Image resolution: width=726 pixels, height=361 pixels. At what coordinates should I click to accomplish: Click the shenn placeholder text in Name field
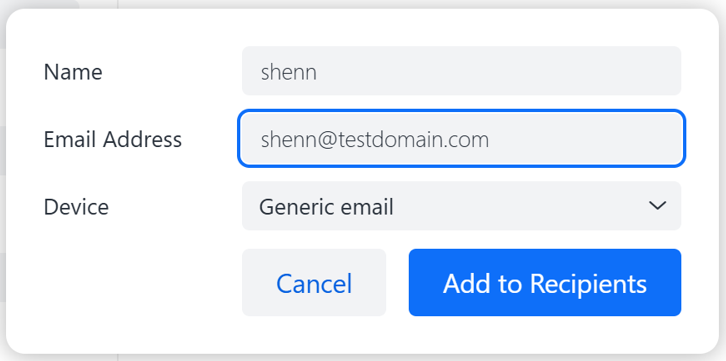[x=289, y=72]
